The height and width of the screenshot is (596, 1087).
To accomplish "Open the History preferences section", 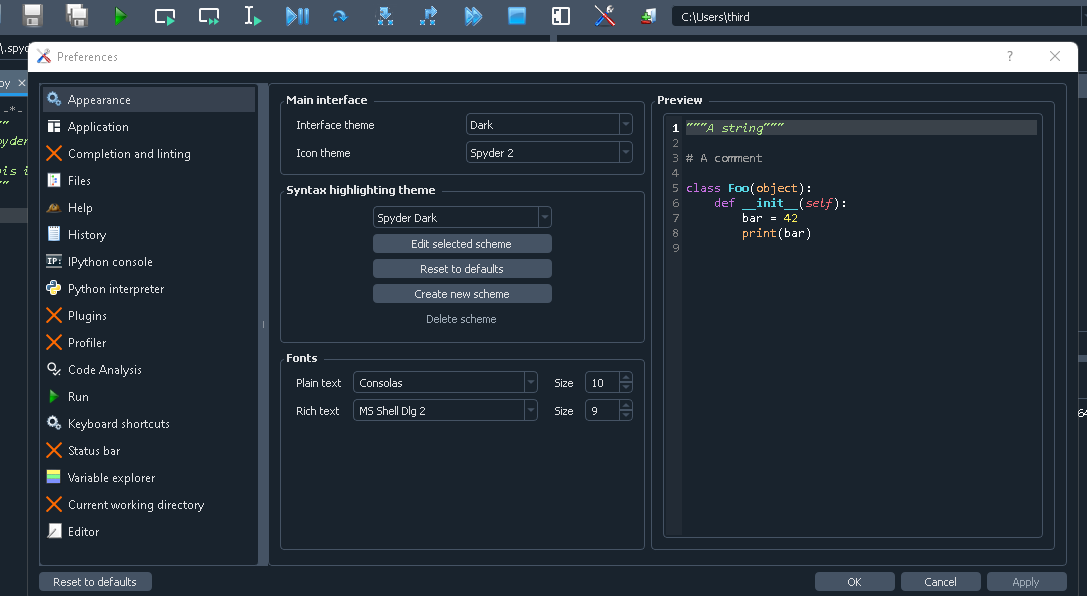I will (149, 235).
